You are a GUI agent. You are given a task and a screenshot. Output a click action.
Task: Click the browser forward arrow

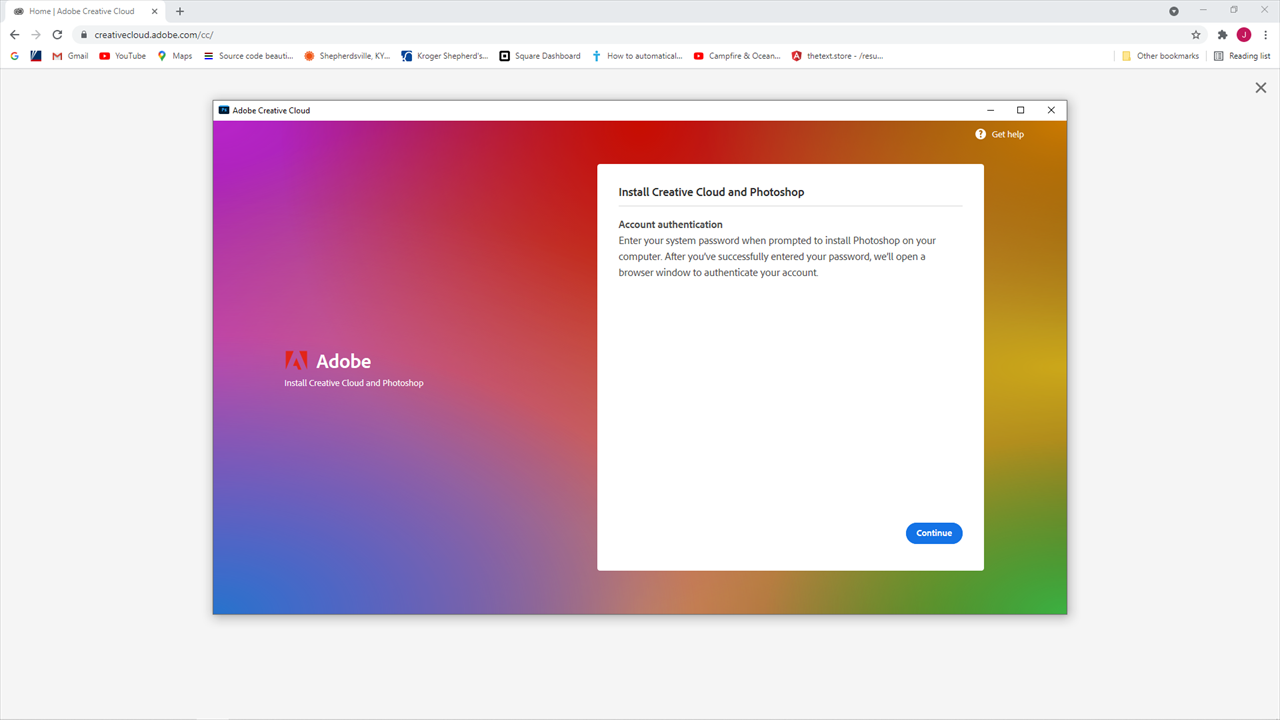click(x=36, y=34)
